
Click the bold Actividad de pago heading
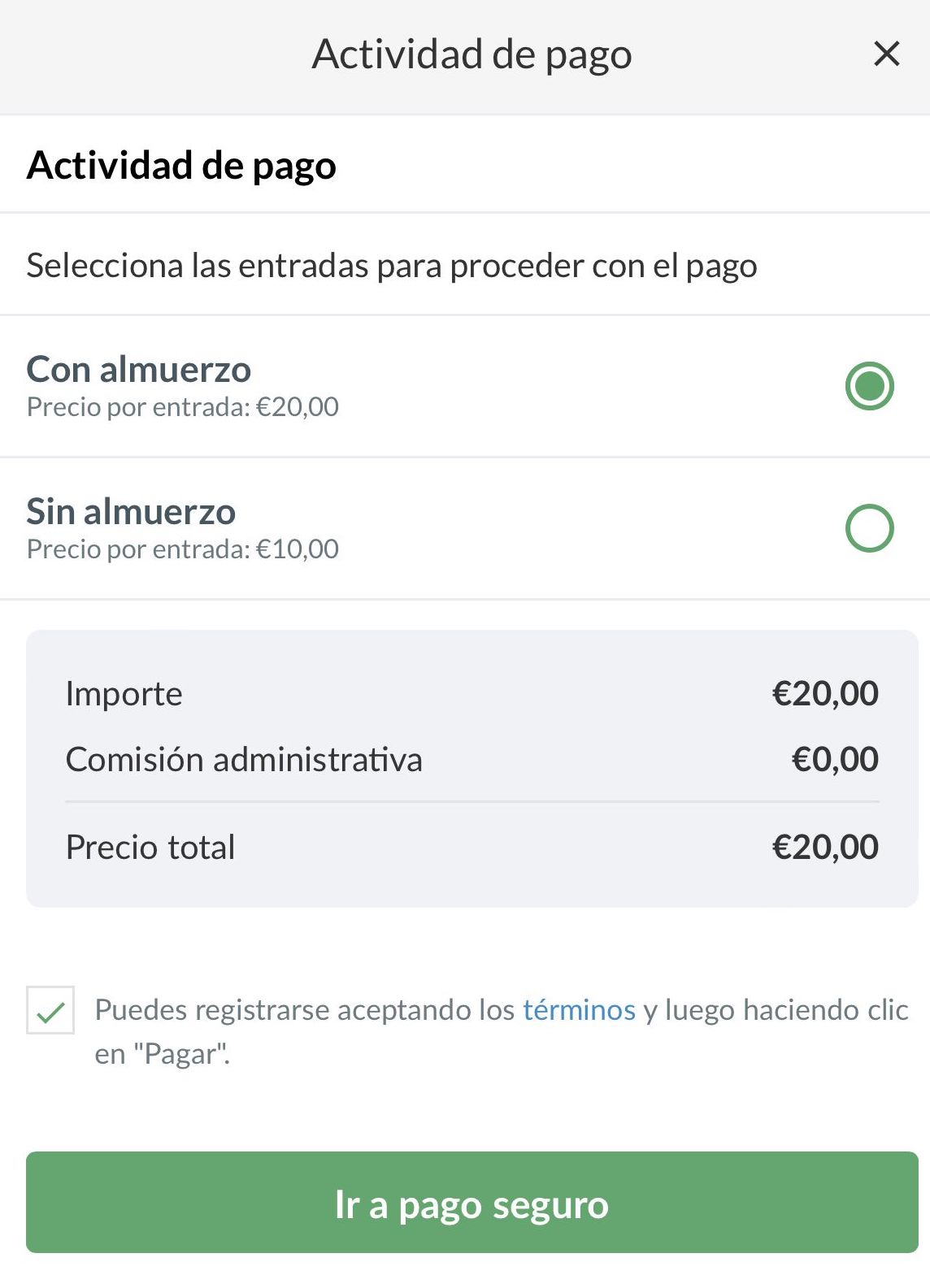coord(181,166)
